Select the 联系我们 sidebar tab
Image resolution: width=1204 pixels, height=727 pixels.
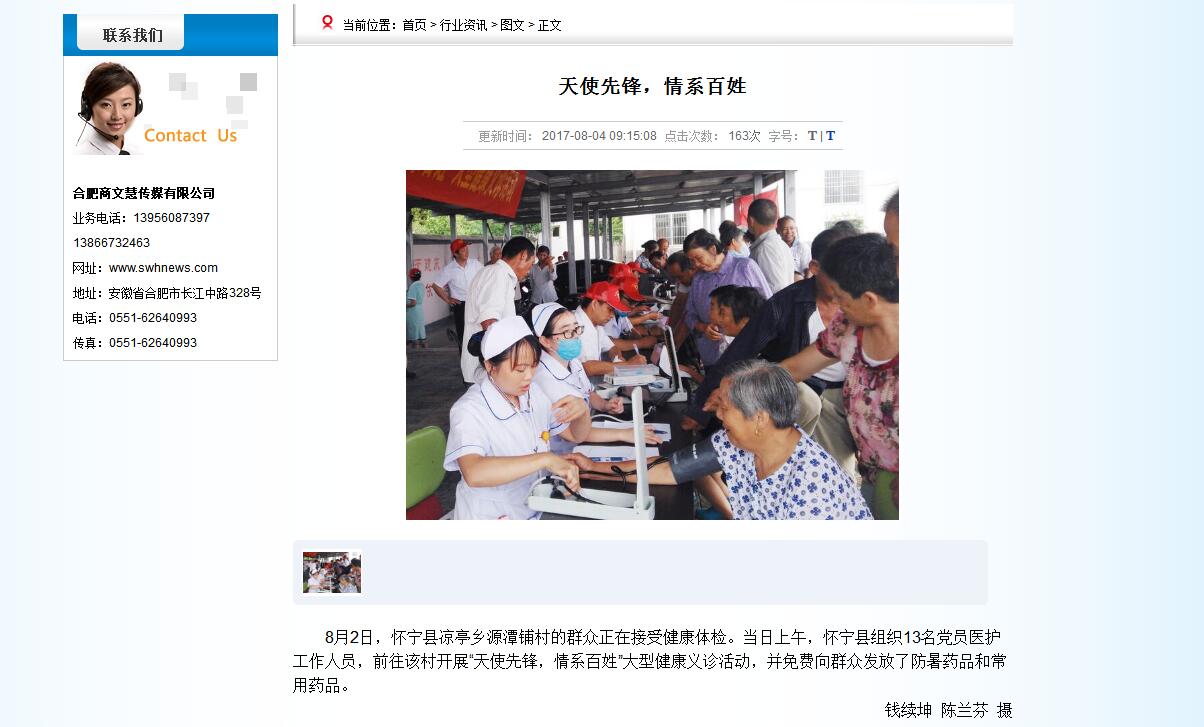pyautogui.click(x=132, y=35)
